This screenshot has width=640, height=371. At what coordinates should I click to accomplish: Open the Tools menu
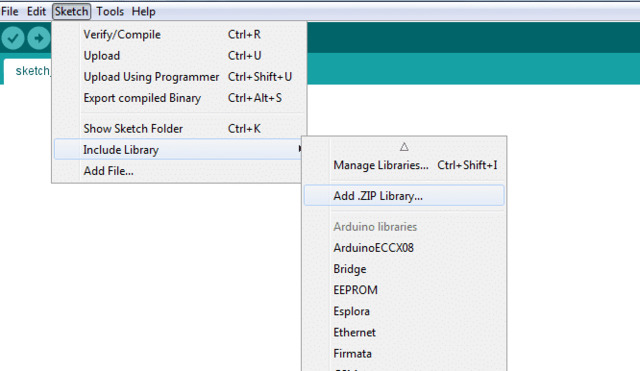coord(110,11)
